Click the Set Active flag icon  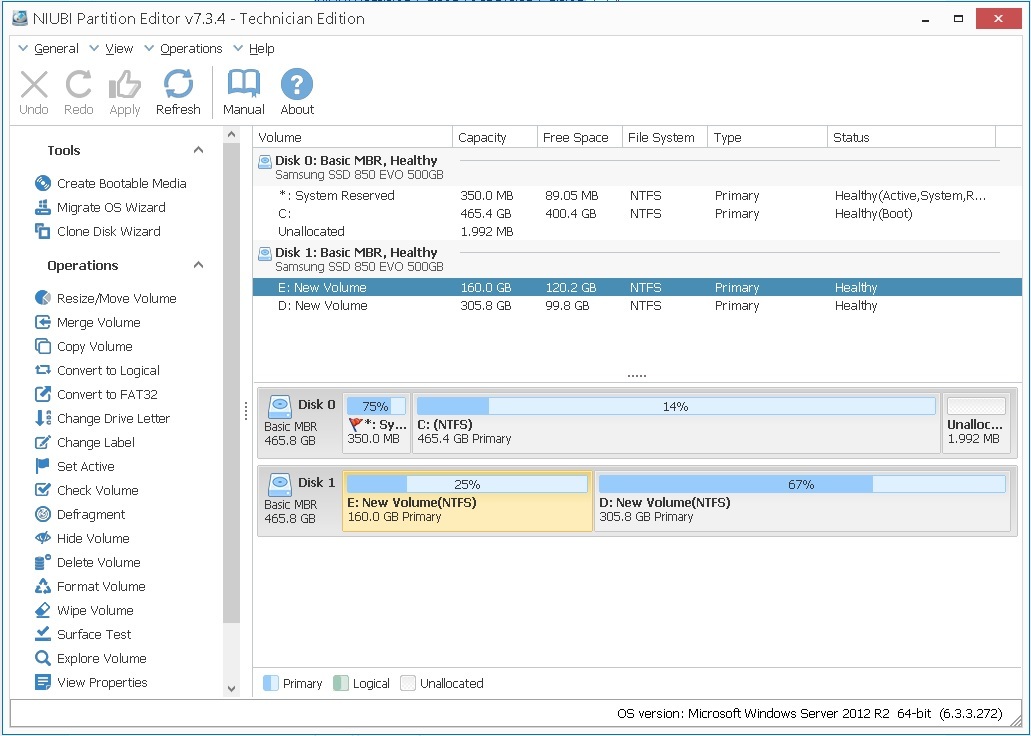coord(43,466)
